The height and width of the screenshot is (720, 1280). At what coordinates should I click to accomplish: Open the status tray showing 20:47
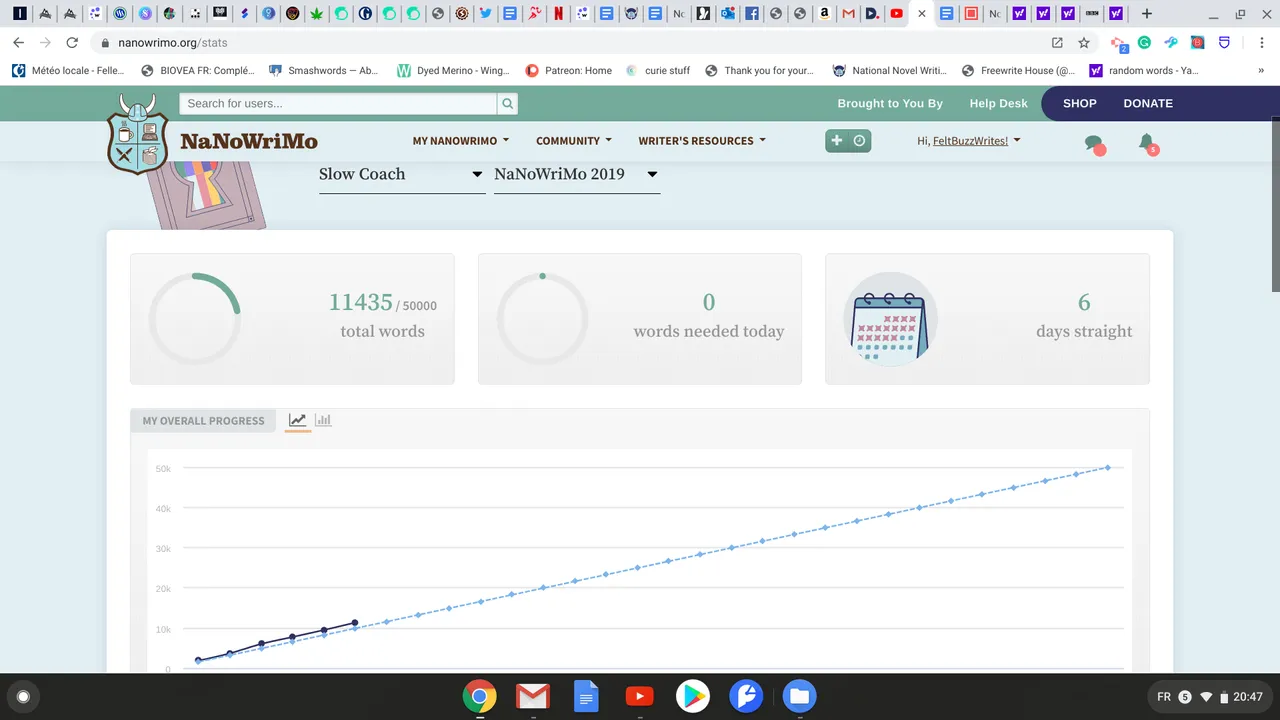pyautogui.click(x=1209, y=697)
